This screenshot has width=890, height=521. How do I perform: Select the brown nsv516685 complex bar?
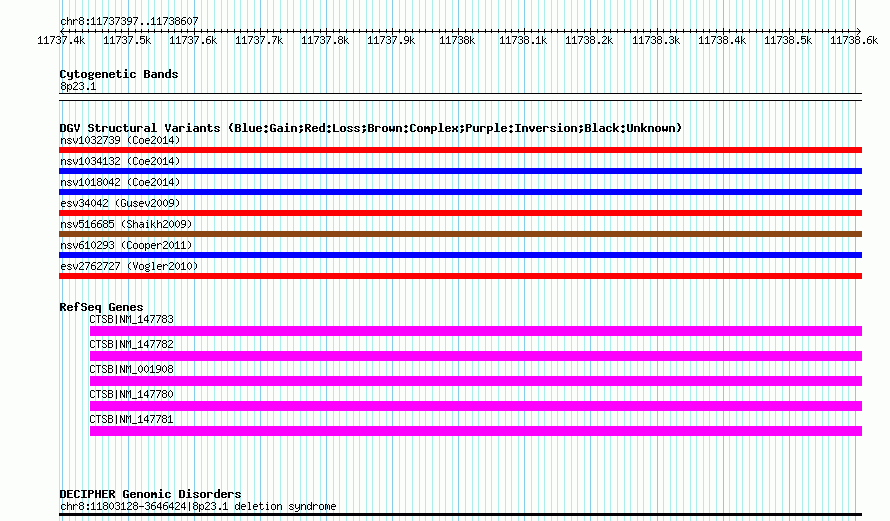coord(460,234)
